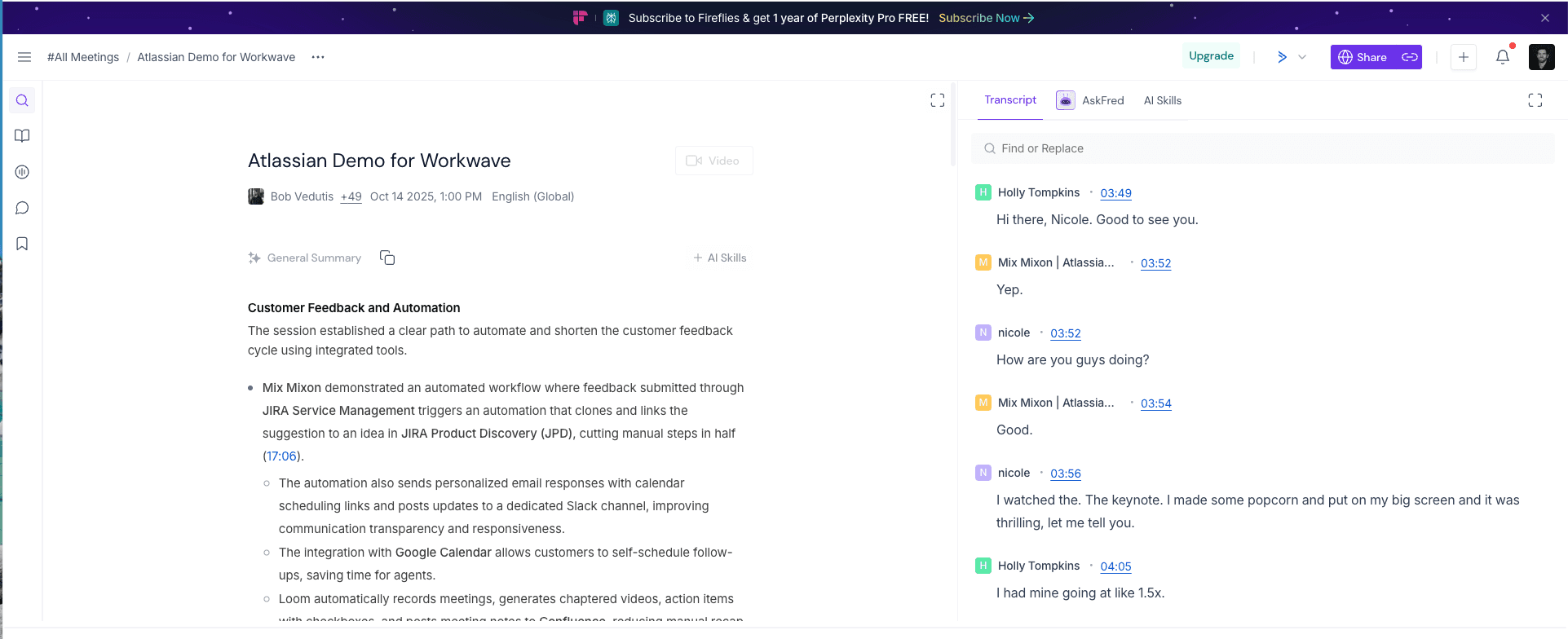Open the comments bubble icon in sidebar
Screen dimensions: 1568x639
[x=22, y=208]
